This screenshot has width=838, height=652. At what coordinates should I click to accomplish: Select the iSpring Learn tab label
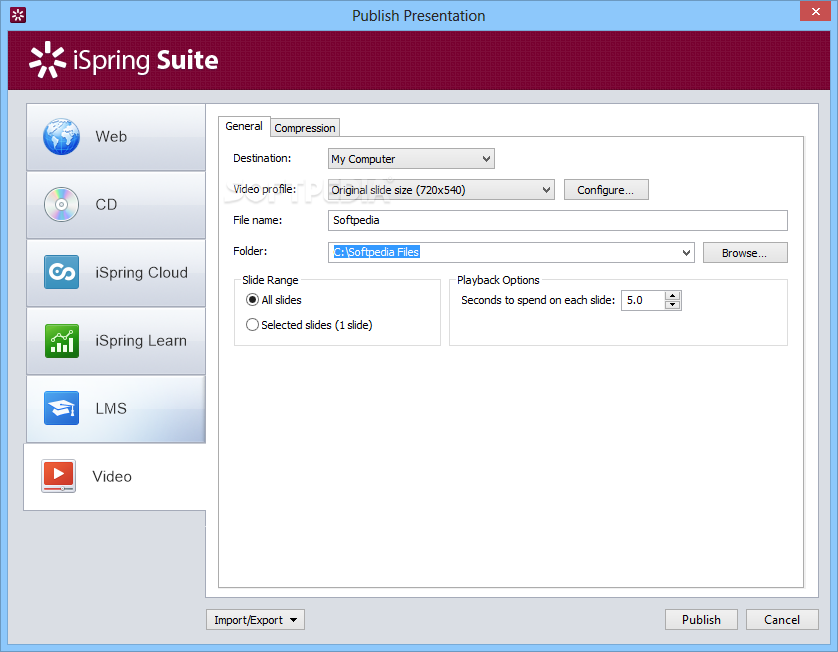[x=141, y=340]
